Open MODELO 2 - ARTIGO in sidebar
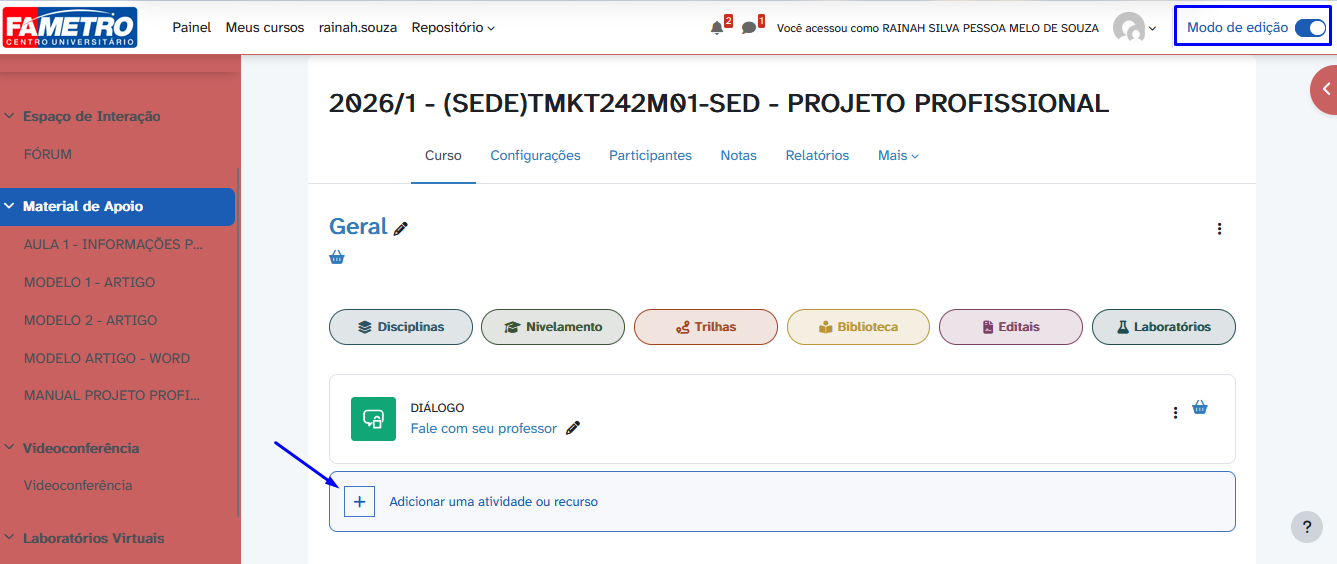 pyautogui.click(x=91, y=320)
